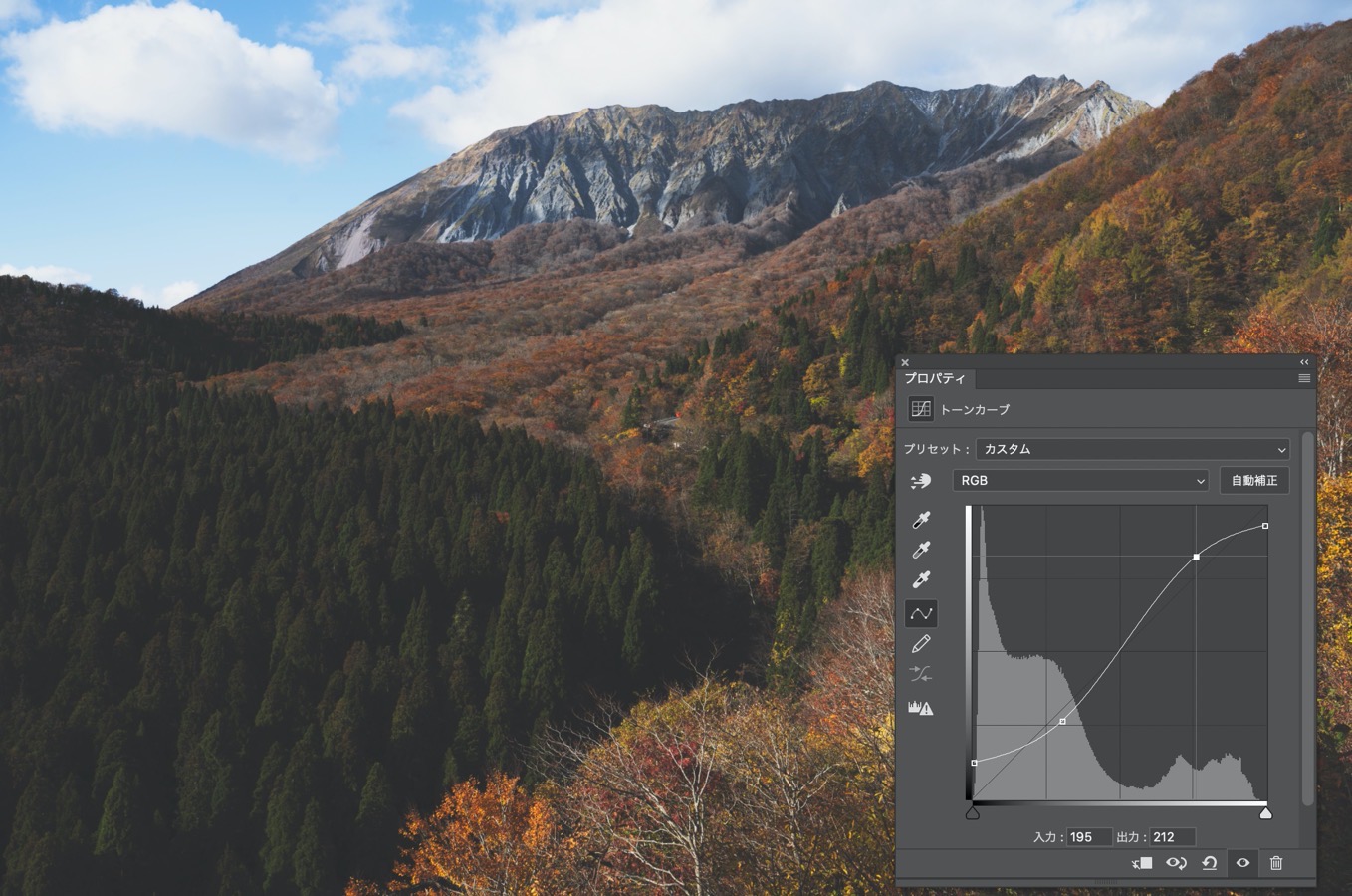This screenshot has height=896, width=1352.
Task: Collapse the properties panel with double arrows
Action: click(x=1304, y=362)
